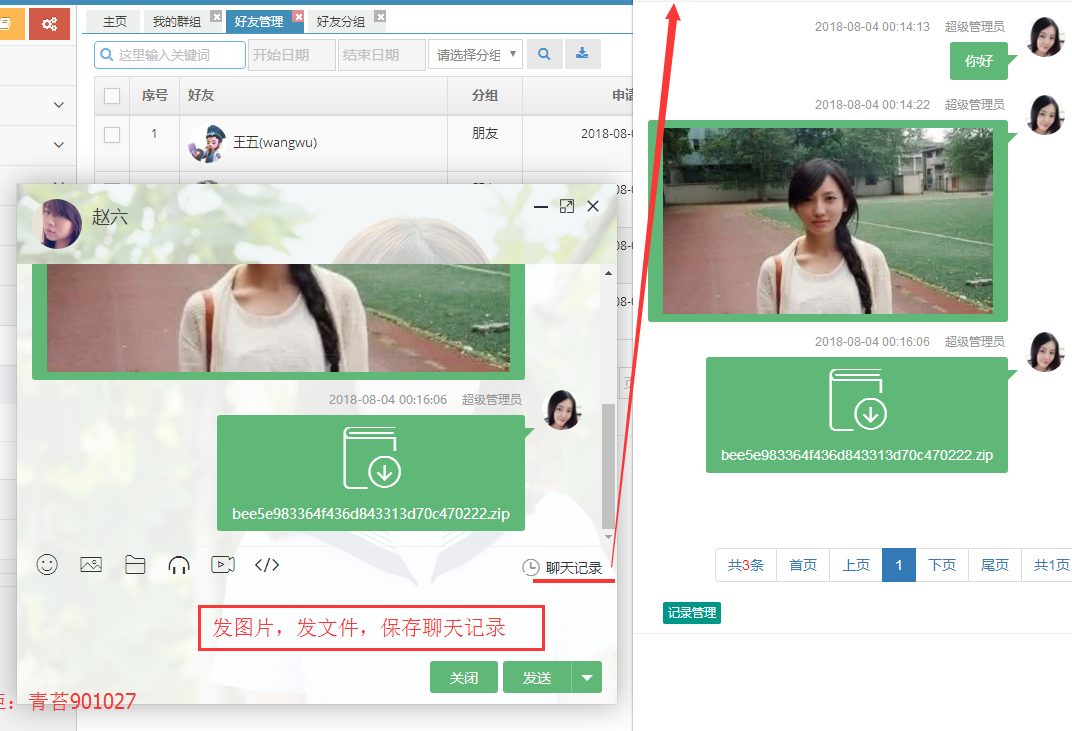Check the checkbox for row 王五
The height and width of the screenshot is (731, 1072).
(x=112, y=135)
